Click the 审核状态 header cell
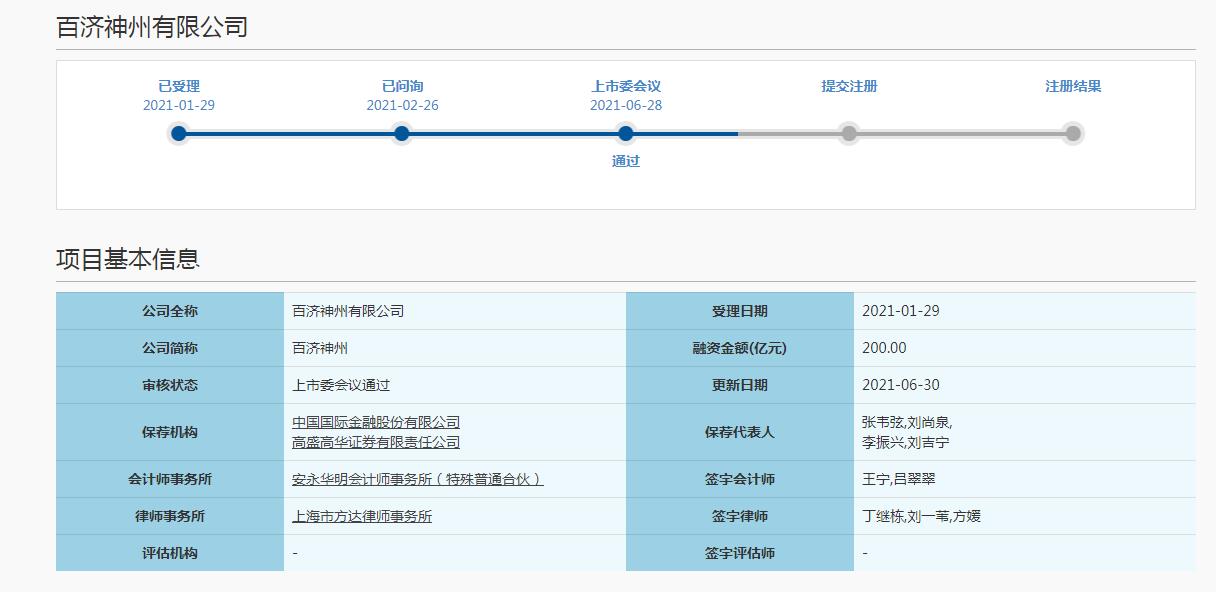Screen dimensions: 1216x592 (170, 385)
